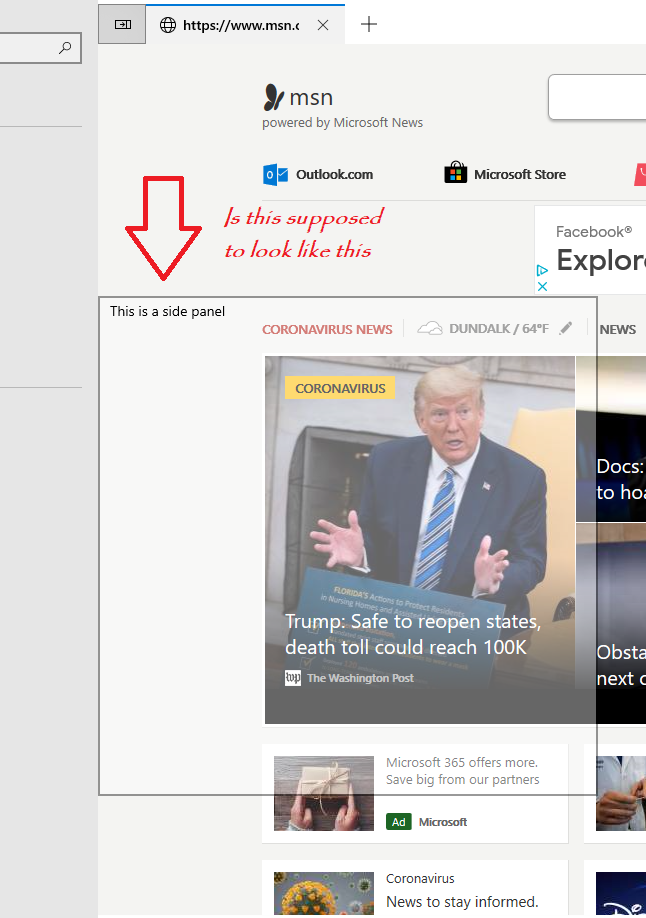Image resolution: width=646 pixels, height=918 pixels.
Task: Click the side panel toggle icon
Action: point(122,24)
